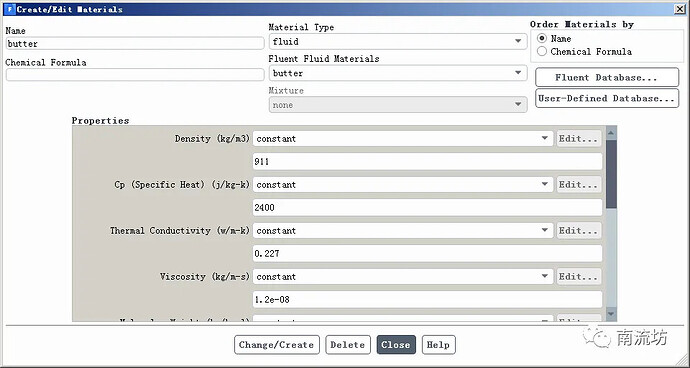Click the Name input field containing butter
The image size is (690, 368).
pyautogui.click(x=135, y=44)
